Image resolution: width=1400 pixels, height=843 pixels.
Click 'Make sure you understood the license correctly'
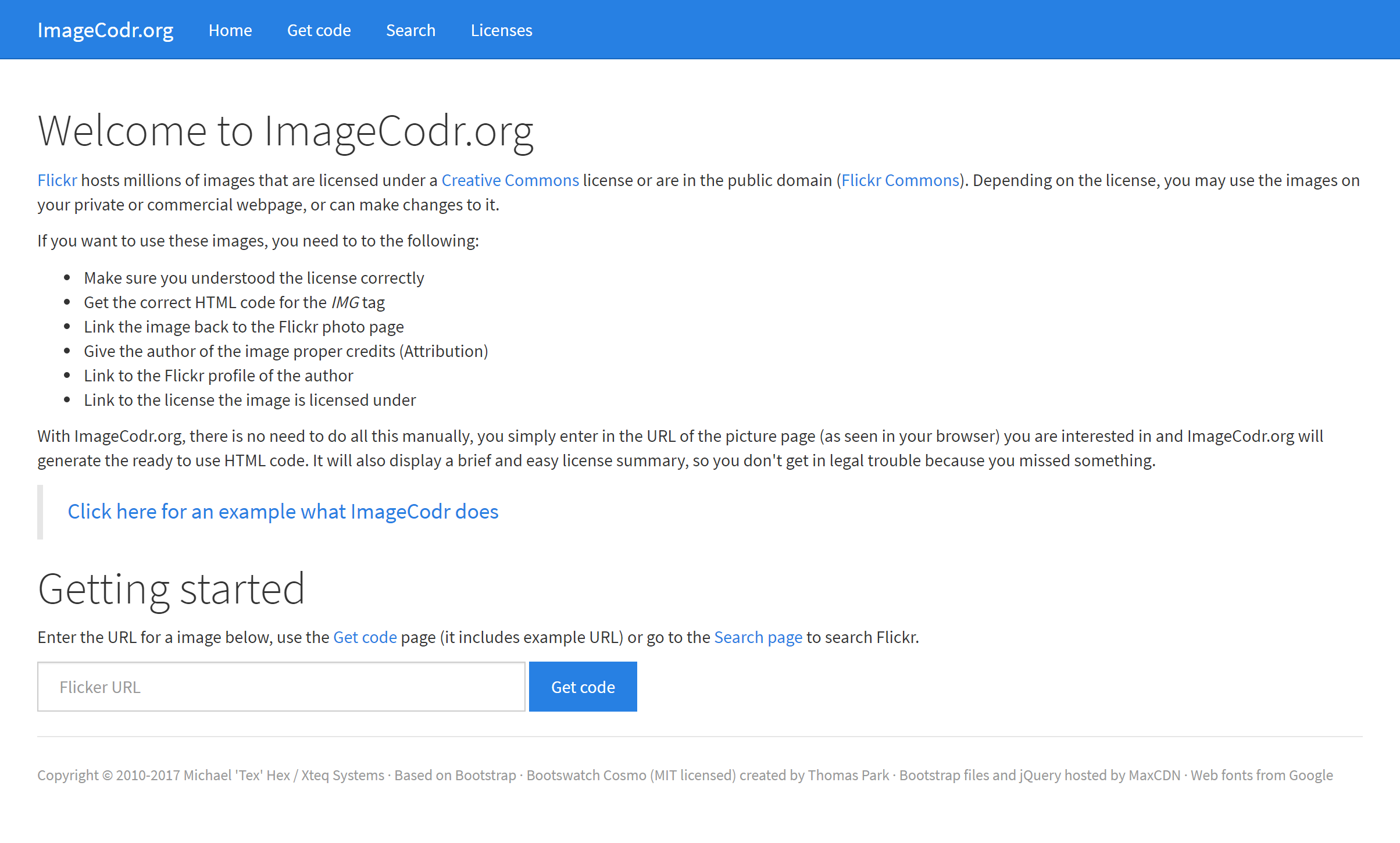tap(254, 278)
